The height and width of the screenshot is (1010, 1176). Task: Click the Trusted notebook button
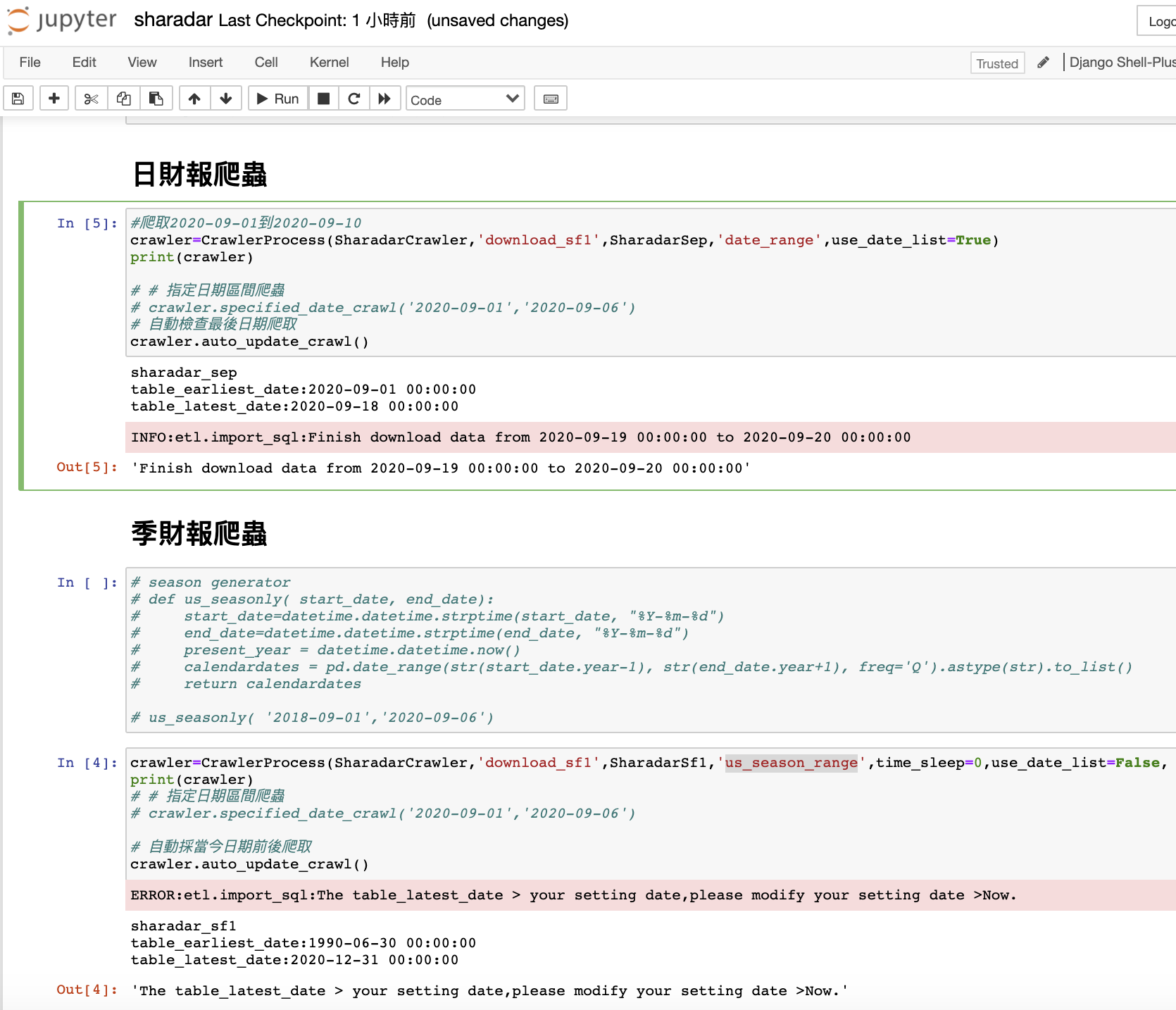coord(996,63)
